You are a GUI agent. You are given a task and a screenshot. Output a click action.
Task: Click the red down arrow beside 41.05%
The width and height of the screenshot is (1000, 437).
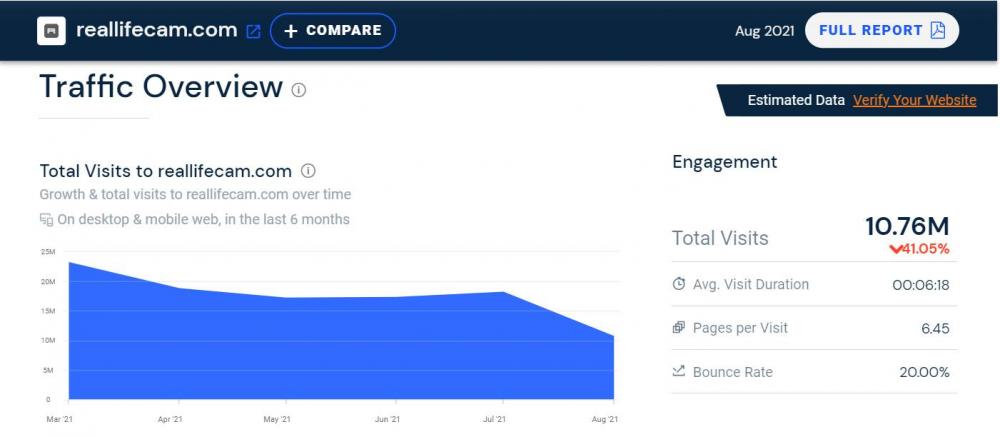coord(896,249)
